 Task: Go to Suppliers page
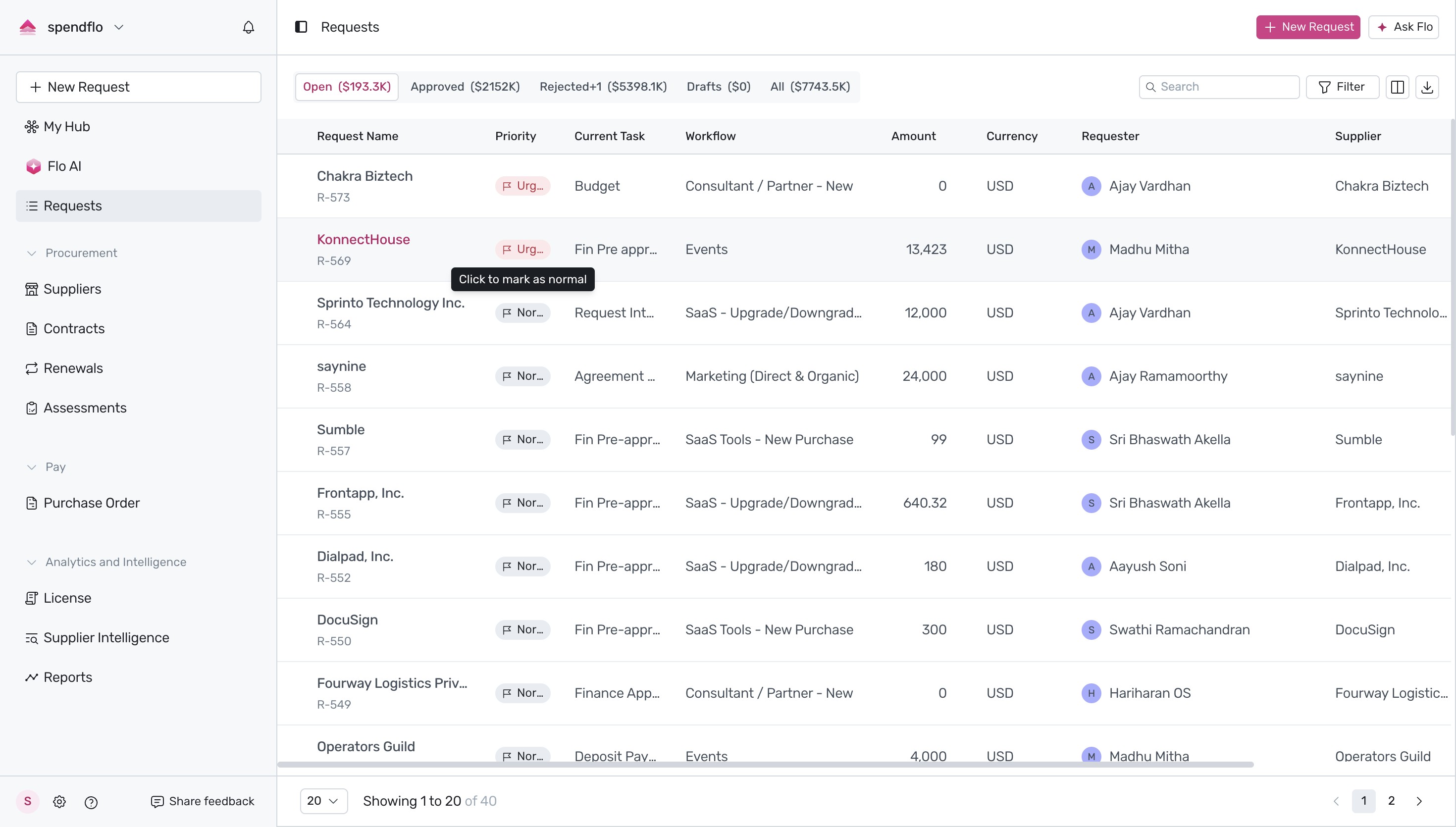click(139, 289)
